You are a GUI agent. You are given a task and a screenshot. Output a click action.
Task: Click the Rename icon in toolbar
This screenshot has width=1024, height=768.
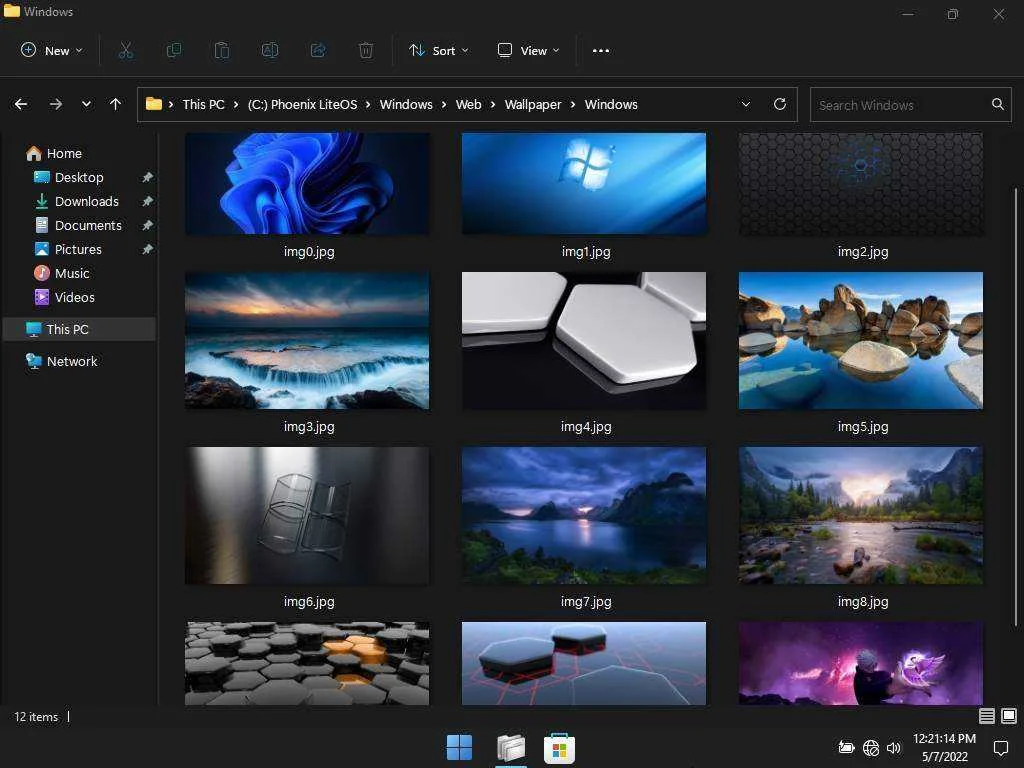(270, 50)
